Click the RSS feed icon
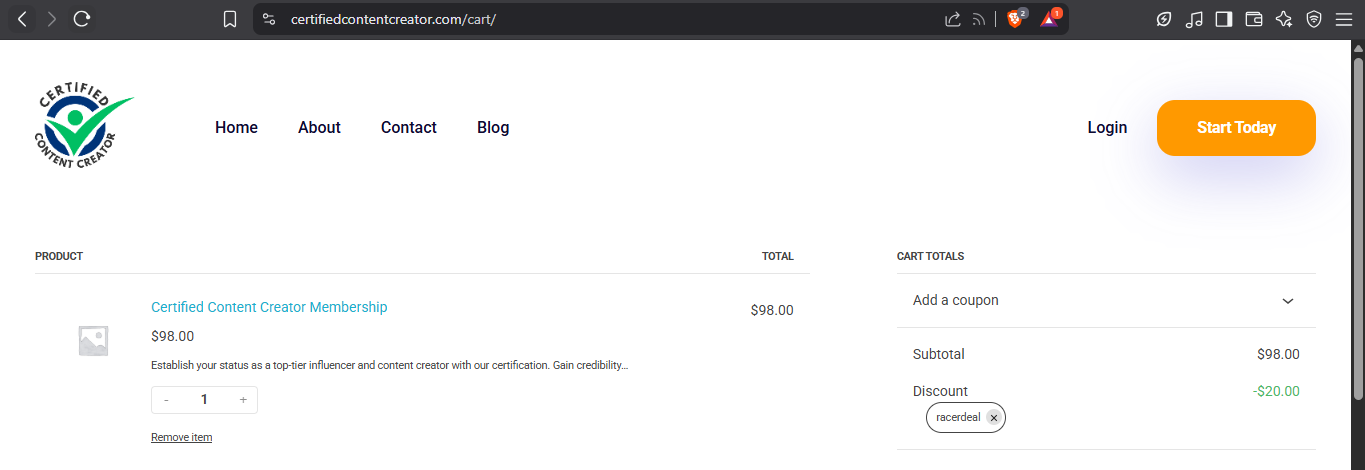 (x=979, y=19)
